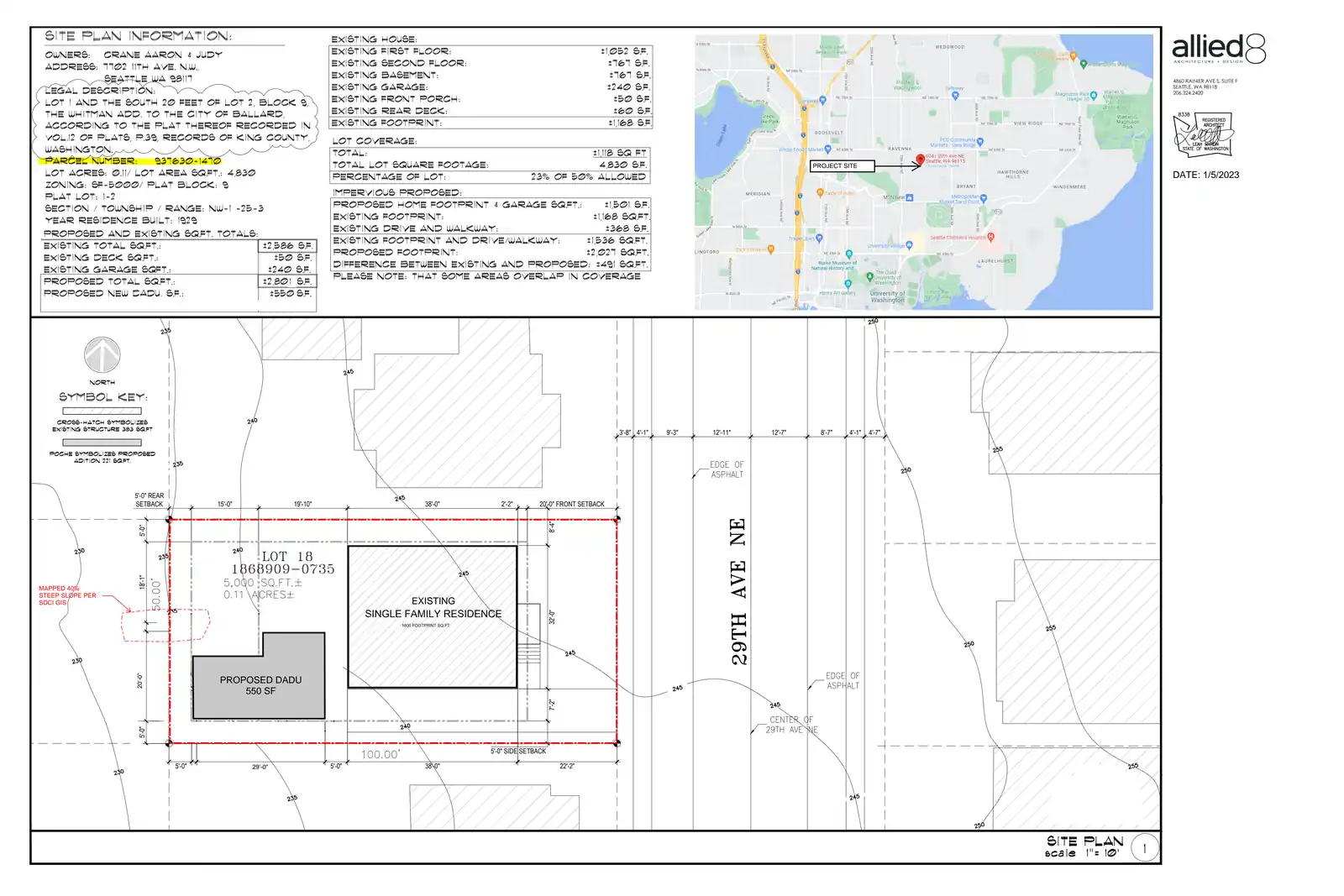Click the 1868909-0735 parcel label
Screen dimensions: 1344x896
(283, 569)
